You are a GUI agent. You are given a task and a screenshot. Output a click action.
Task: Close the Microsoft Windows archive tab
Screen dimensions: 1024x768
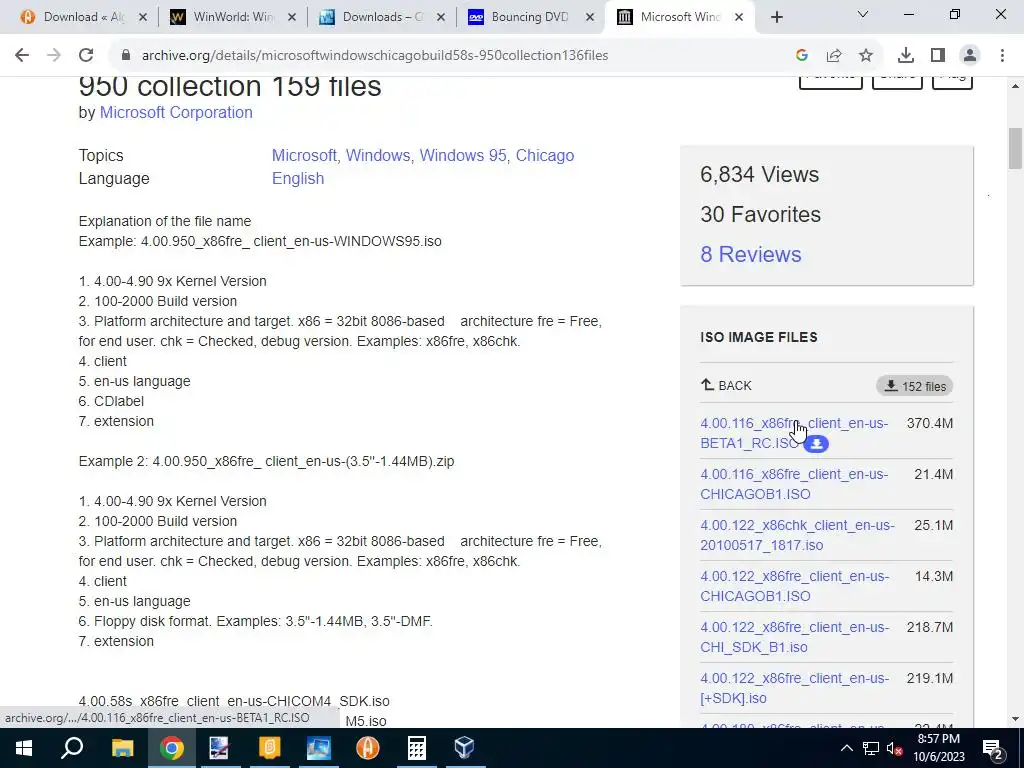point(739,18)
